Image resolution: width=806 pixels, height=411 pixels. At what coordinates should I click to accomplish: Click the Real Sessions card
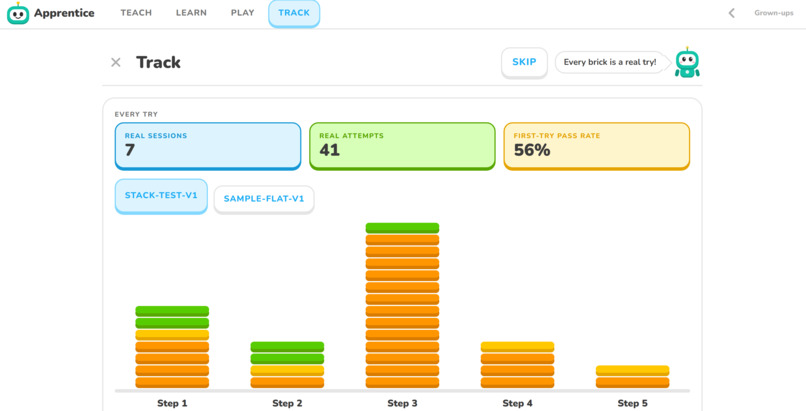pyautogui.click(x=208, y=146)
